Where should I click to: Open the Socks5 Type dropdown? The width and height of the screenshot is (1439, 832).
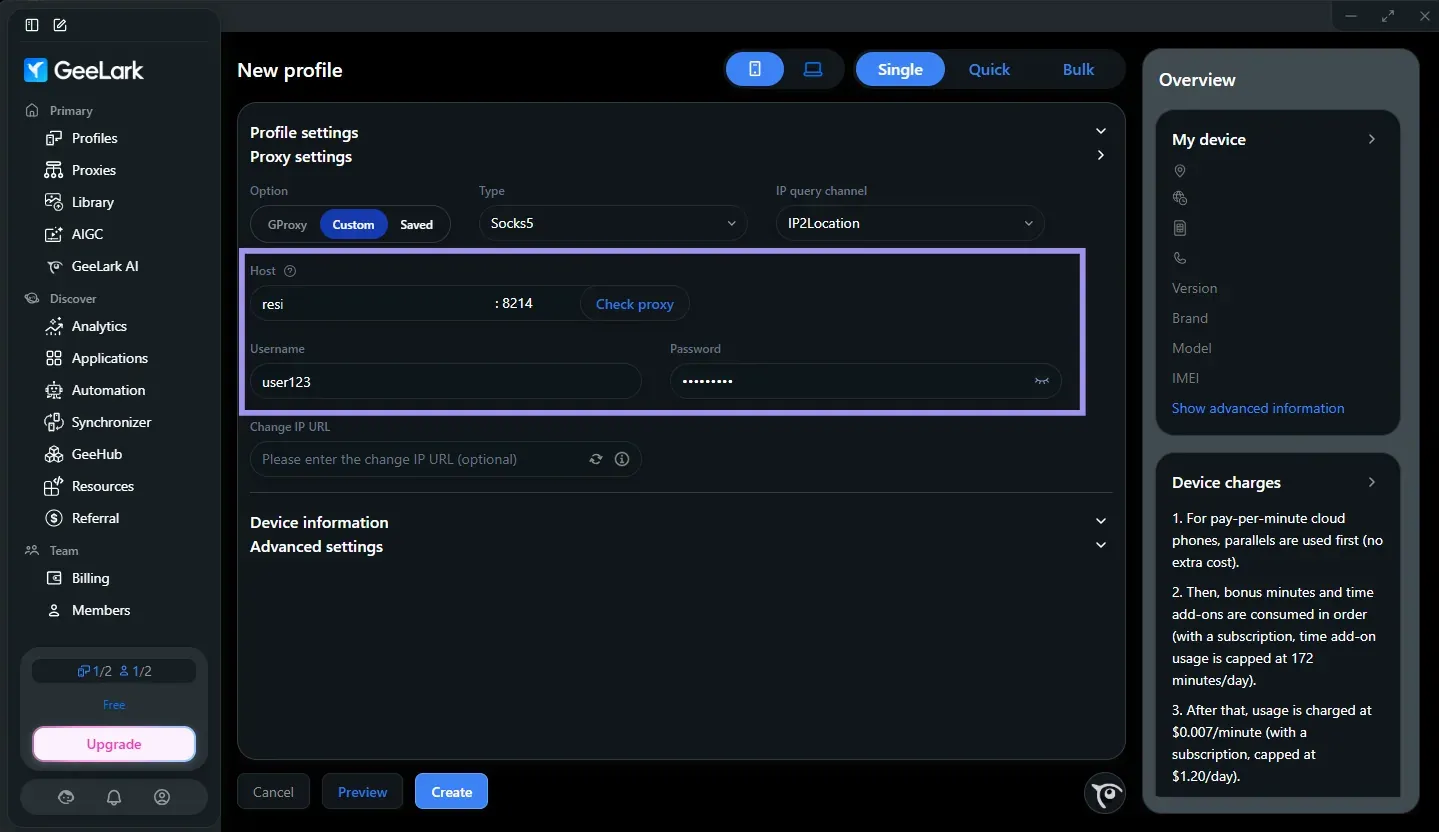point(613,223)
